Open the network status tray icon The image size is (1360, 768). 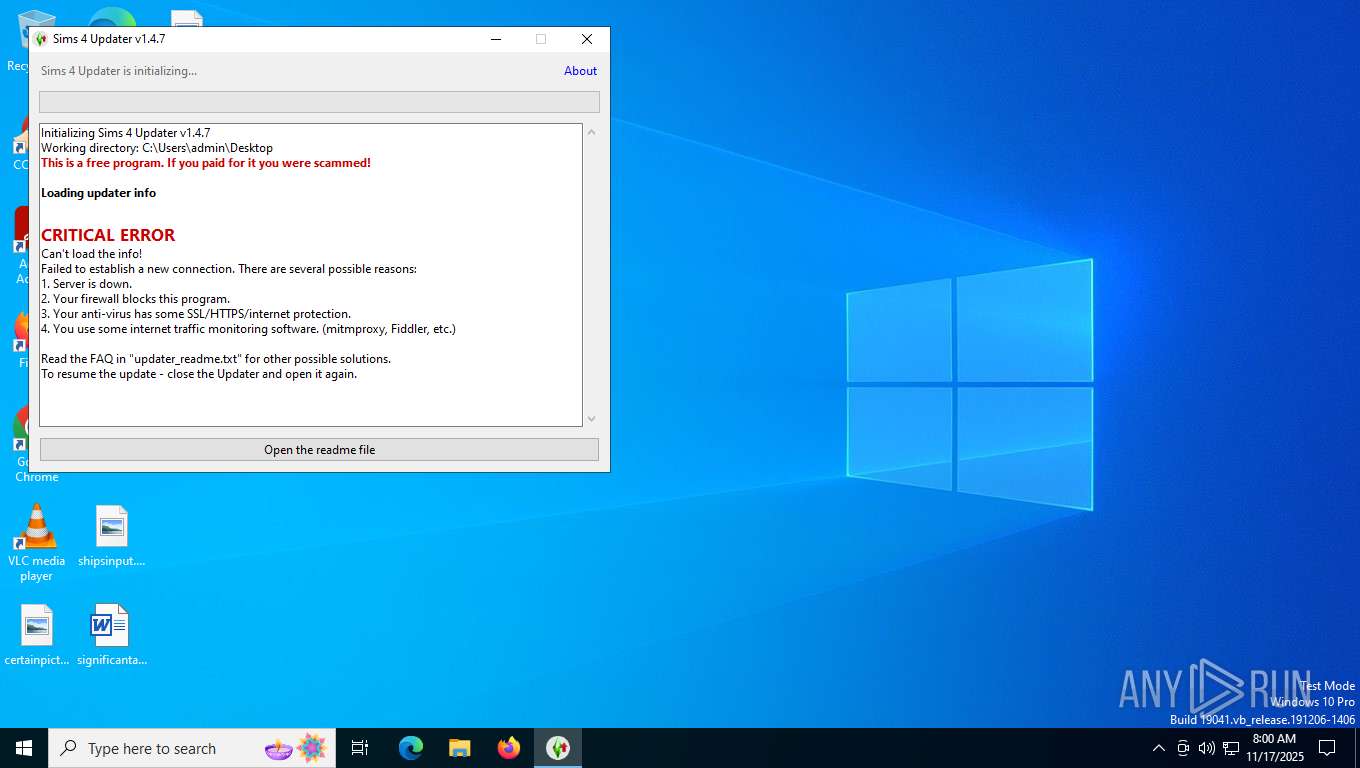pos(1231,748)
